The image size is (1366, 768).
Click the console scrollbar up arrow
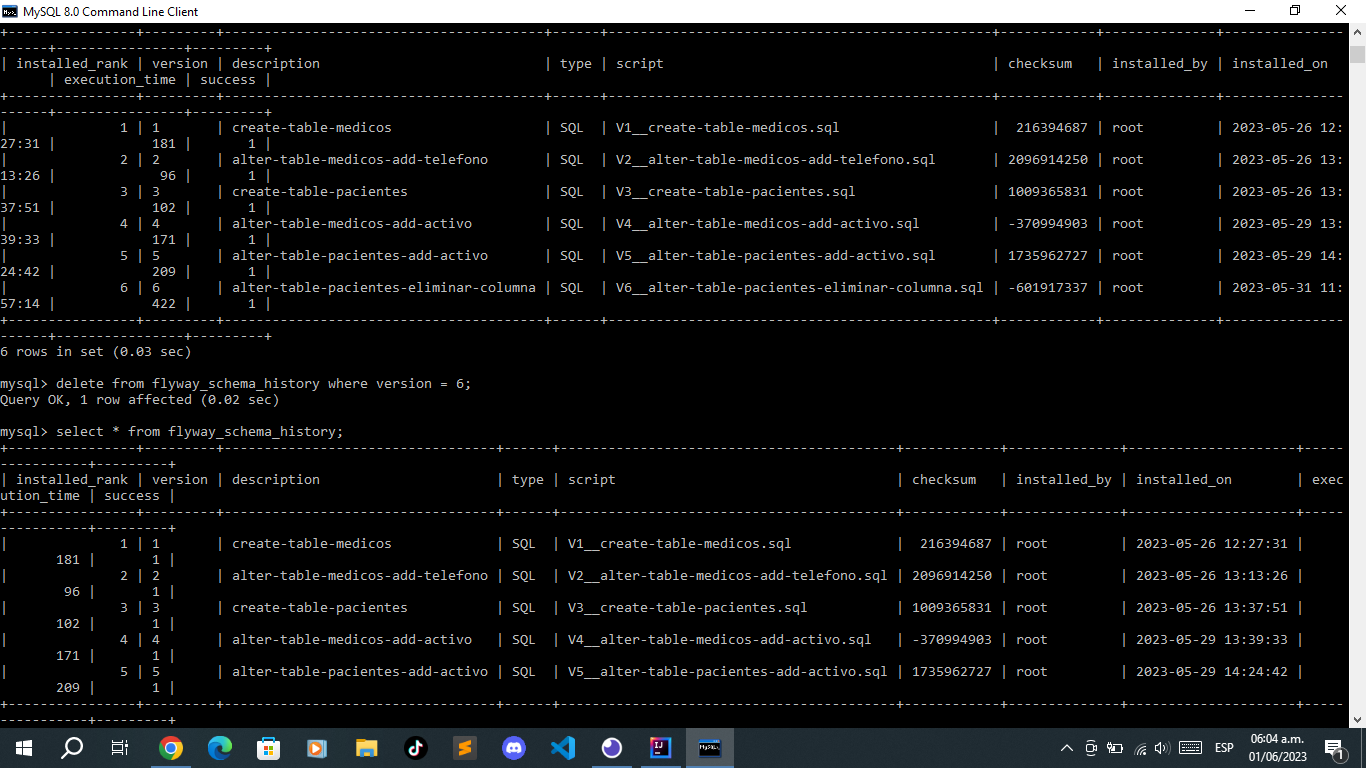(x=1357, y=32)
